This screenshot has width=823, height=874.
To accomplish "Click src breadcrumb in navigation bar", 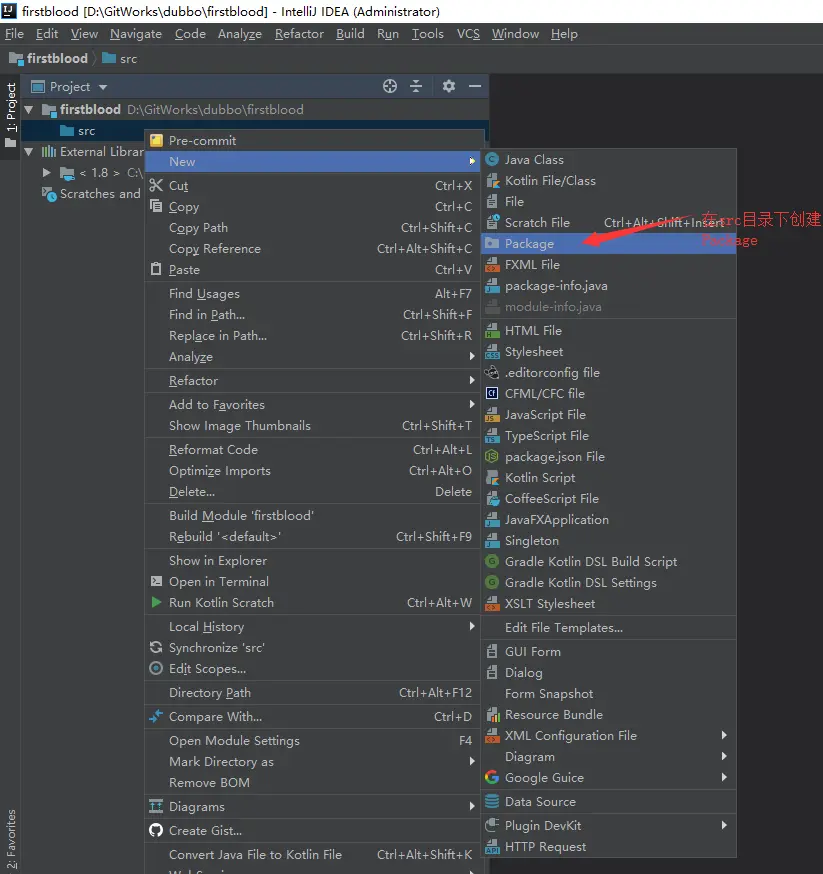I will pos(120,59).
